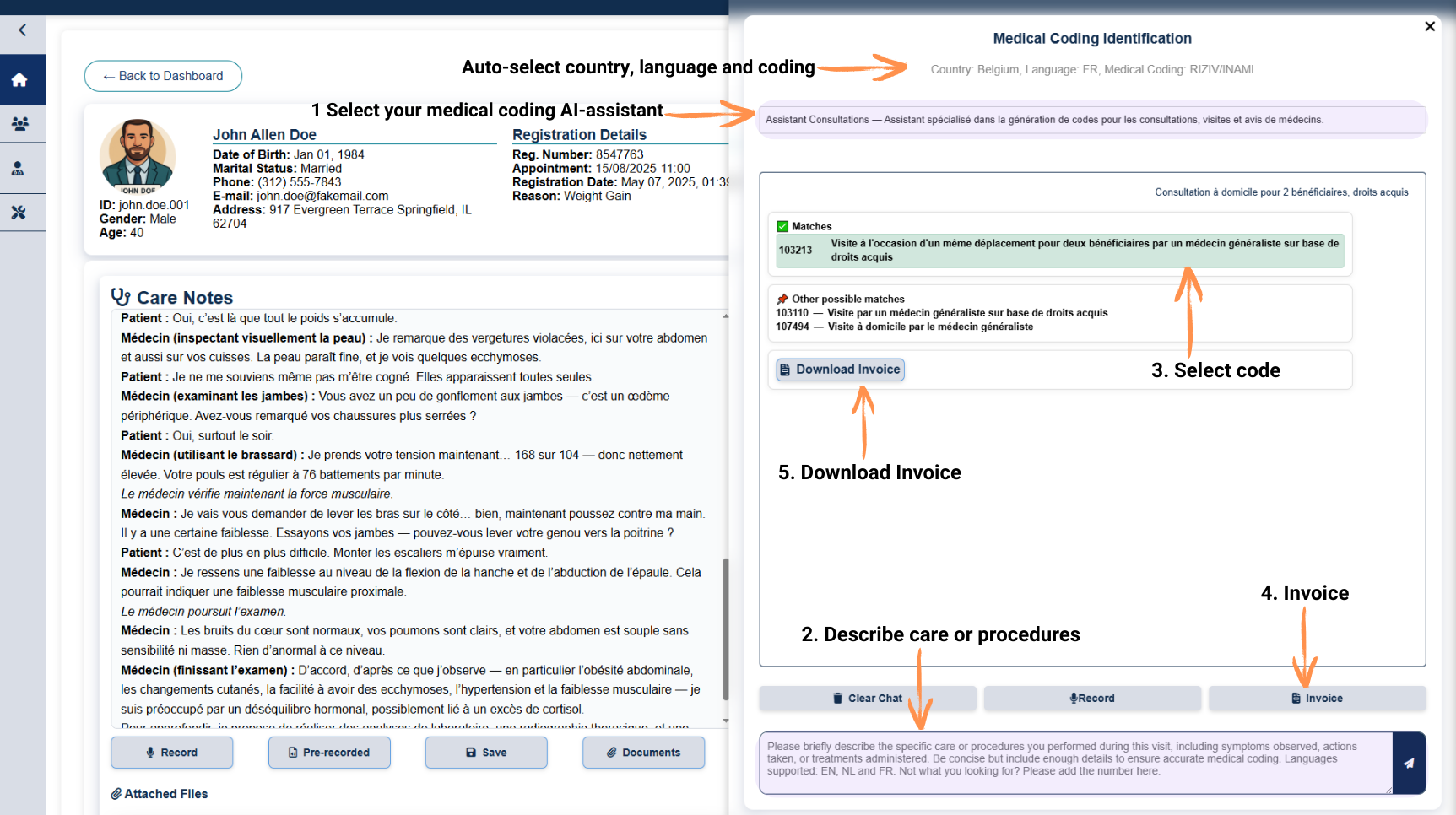The height and width of the screenshot is (815, 1456).
Task: Focus the care description text field
Action: point(1074,763)
